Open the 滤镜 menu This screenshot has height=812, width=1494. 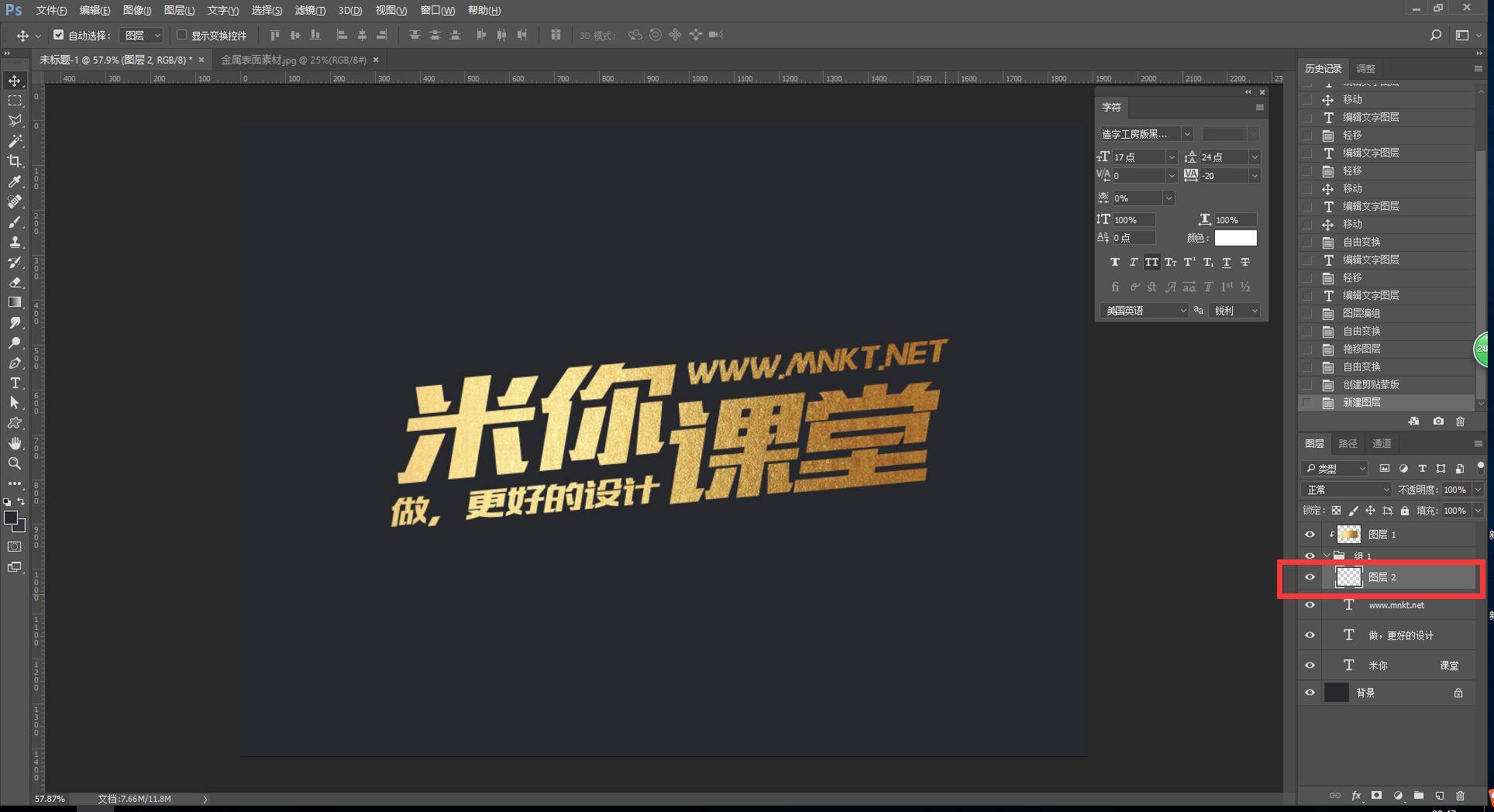310,10
